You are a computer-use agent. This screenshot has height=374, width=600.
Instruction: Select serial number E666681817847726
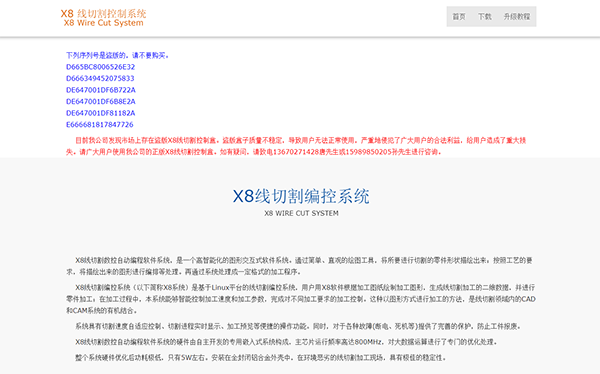pos(99,124)
